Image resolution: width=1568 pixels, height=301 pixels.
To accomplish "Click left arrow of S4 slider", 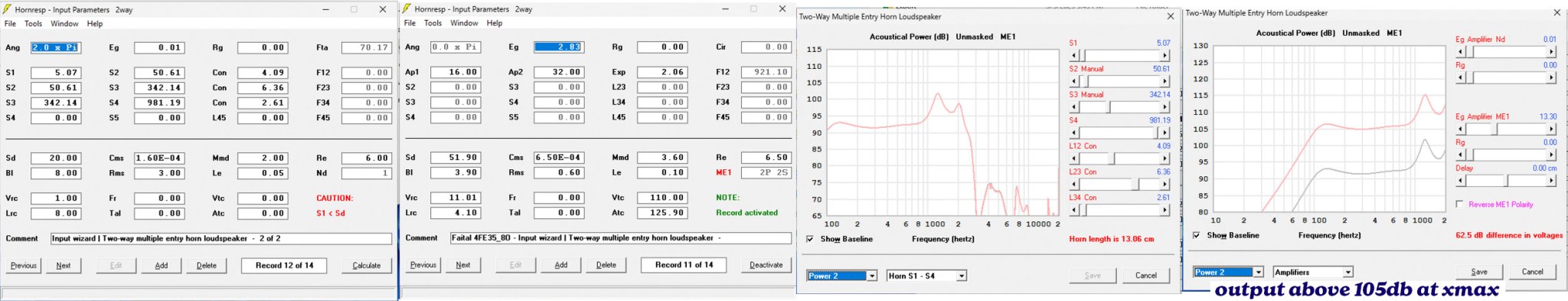I will coord(1073,133).
